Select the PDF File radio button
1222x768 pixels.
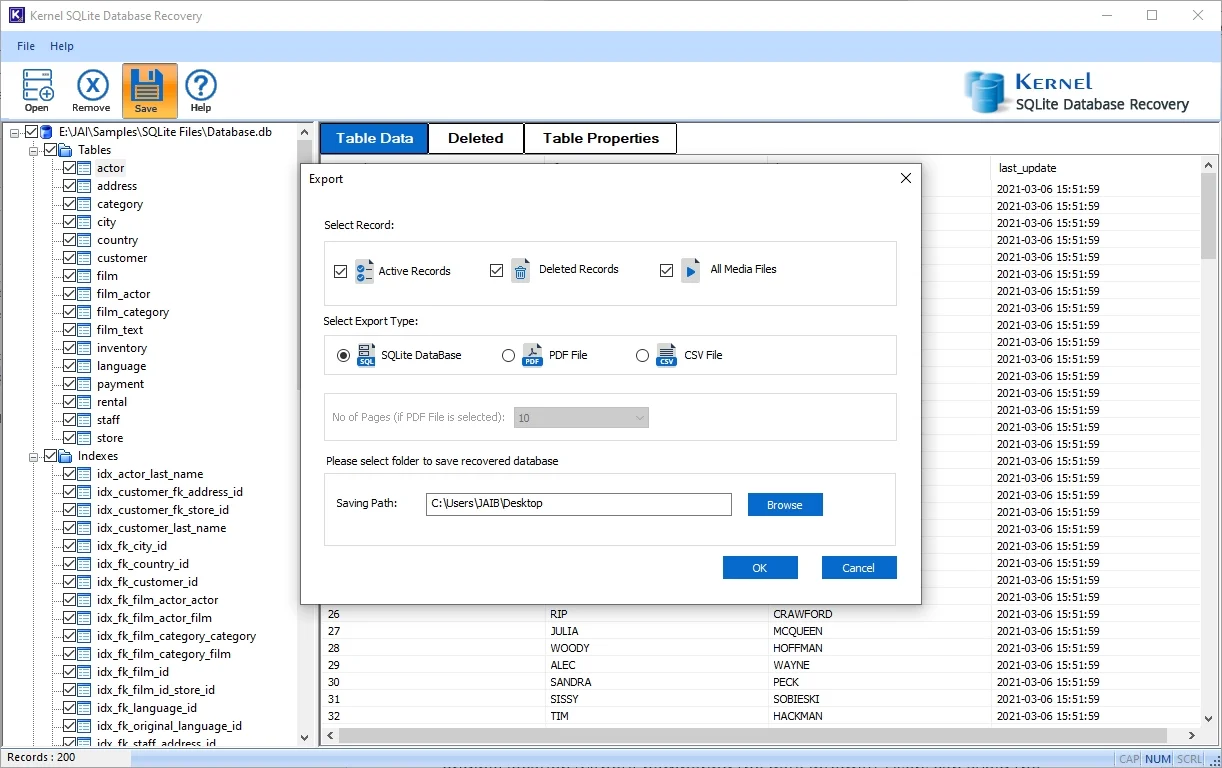[509, 355]
